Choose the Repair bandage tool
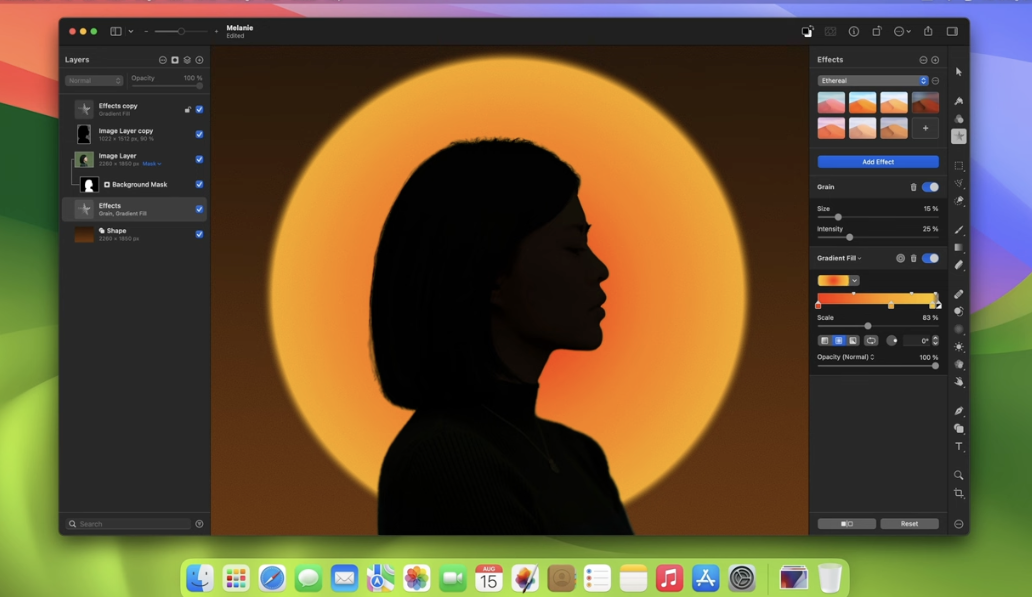This screenshot has width=1032, height=597. click(x=958, y=294)
